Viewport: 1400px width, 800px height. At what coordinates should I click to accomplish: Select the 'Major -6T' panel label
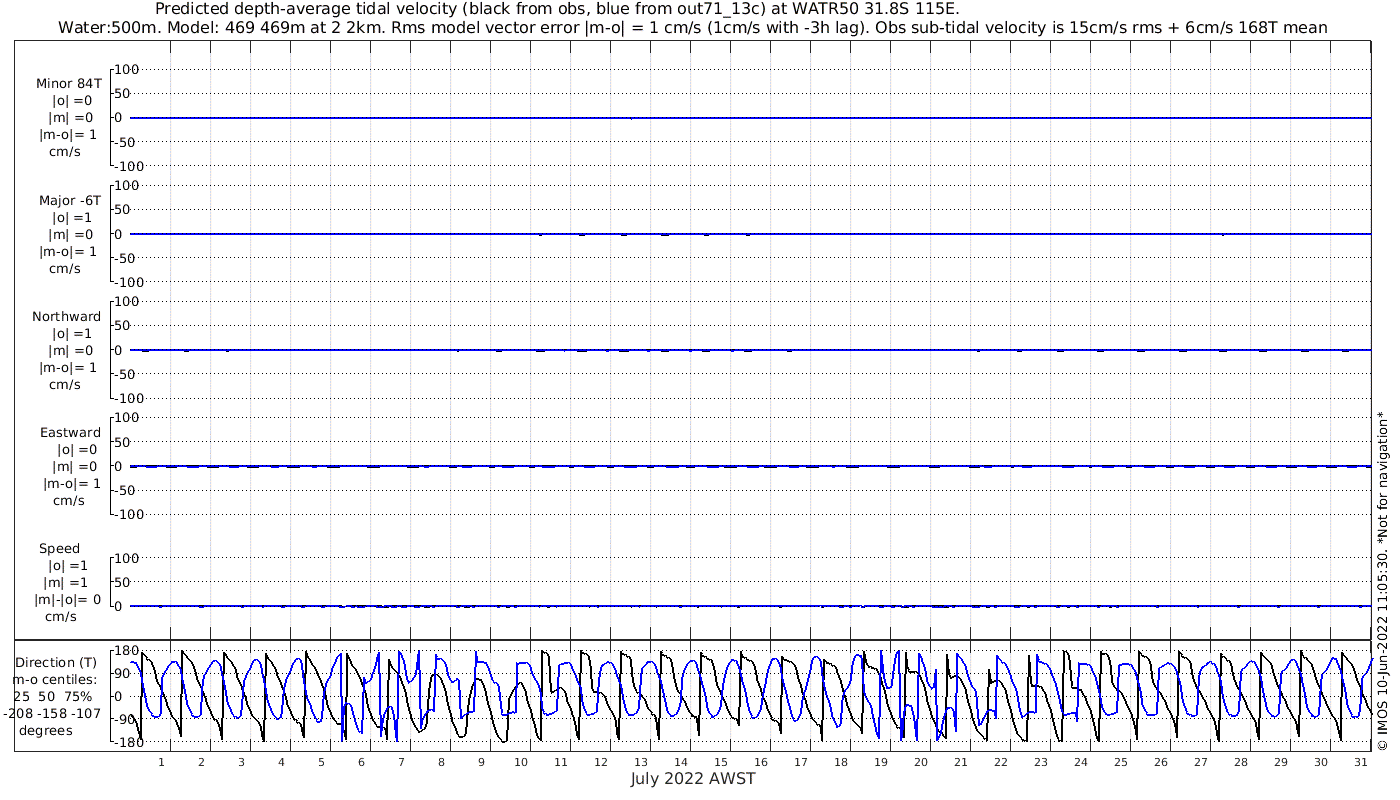tap(69, 200)
